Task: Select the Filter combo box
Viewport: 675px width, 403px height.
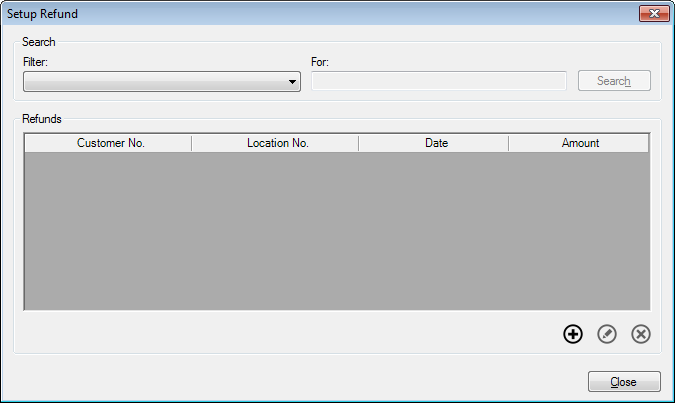Action: (162, 82)
